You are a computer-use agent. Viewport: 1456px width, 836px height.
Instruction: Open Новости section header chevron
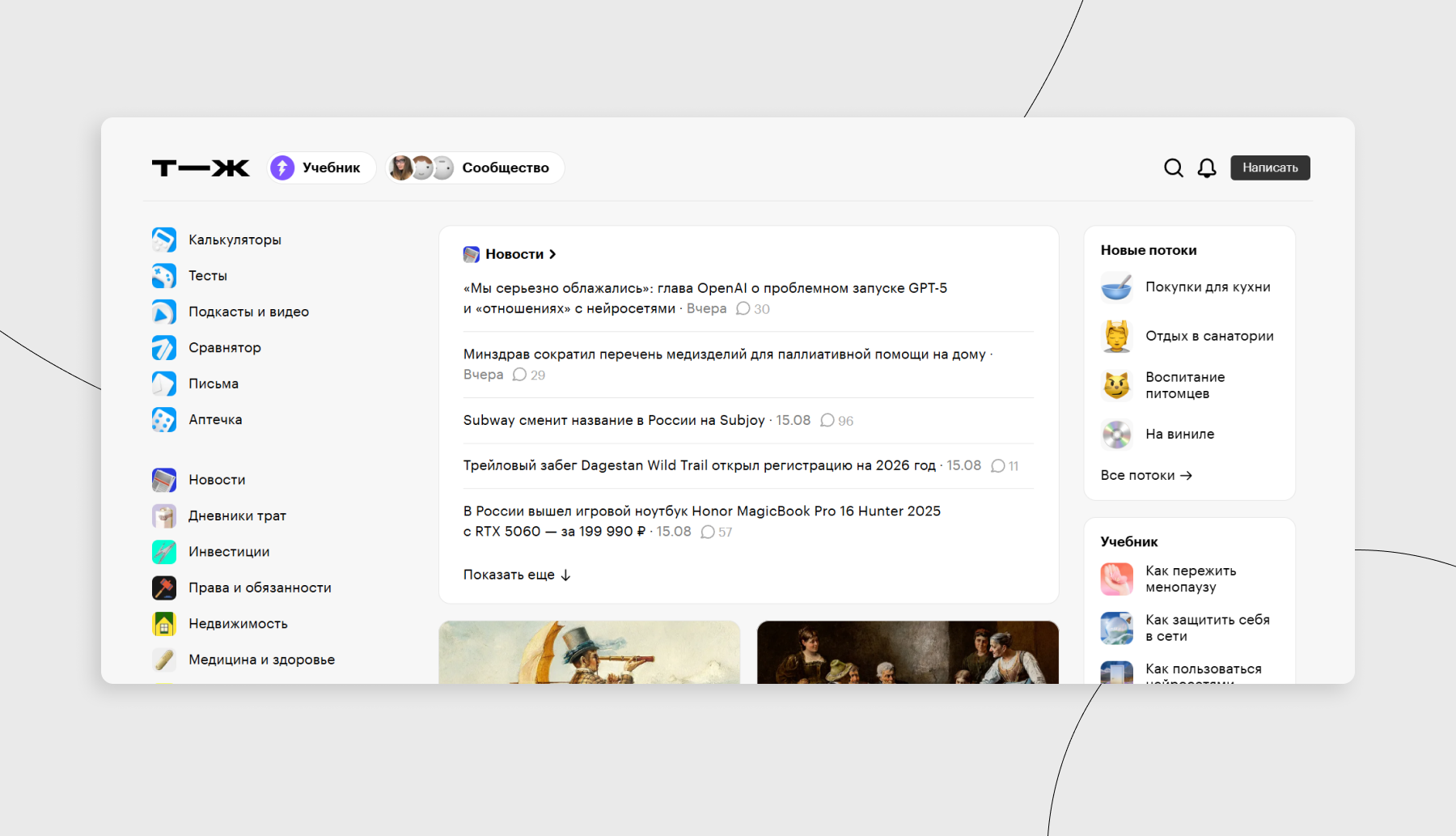552,254
